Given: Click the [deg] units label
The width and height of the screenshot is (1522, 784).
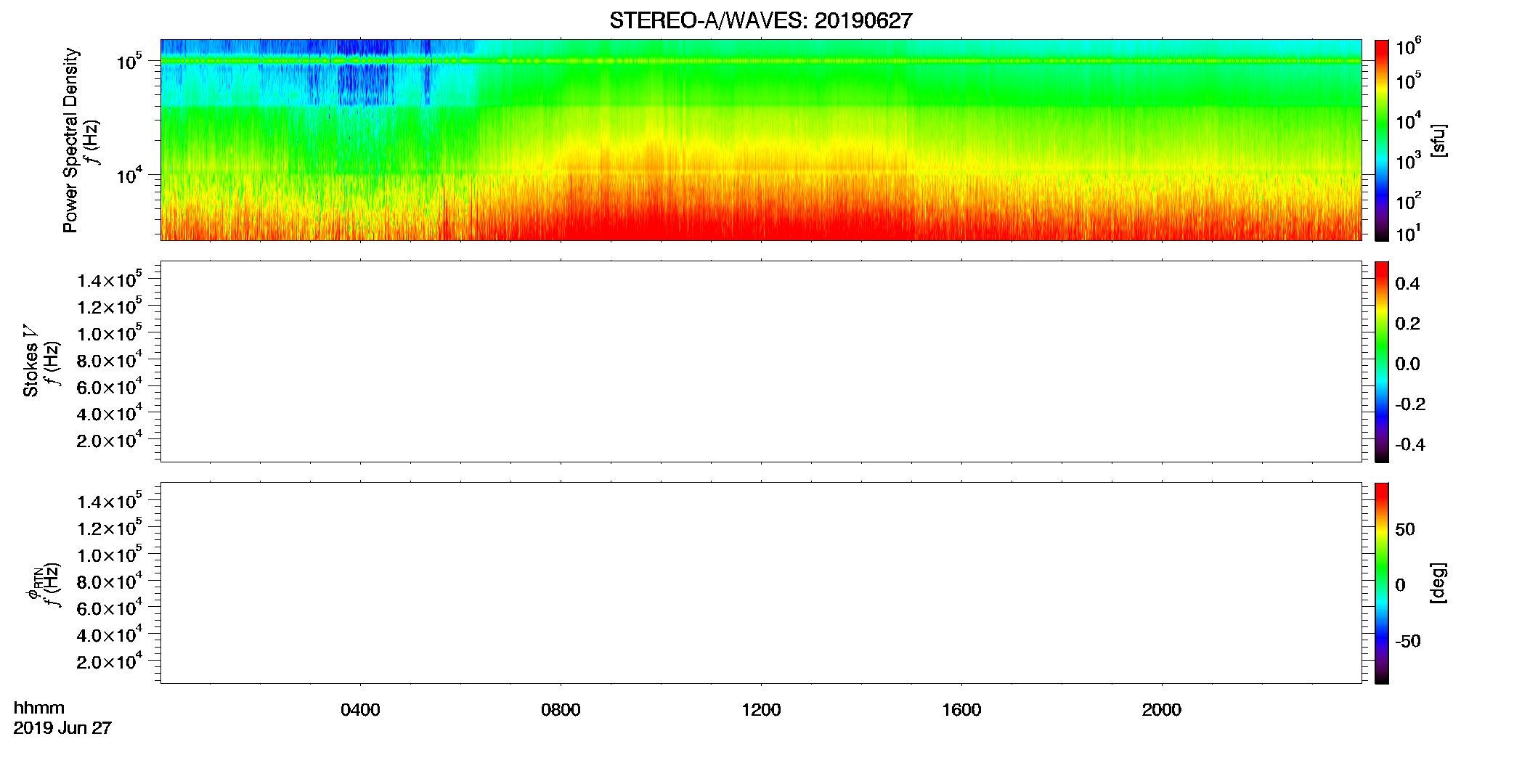Looking at the screenshot, I should pos(1438,583).
